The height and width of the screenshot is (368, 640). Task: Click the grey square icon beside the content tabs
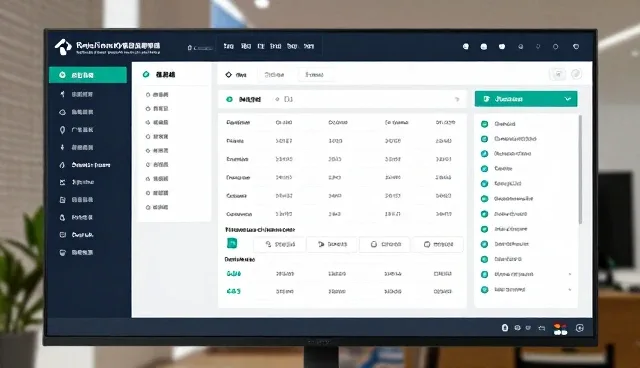[x=558, y=74]
